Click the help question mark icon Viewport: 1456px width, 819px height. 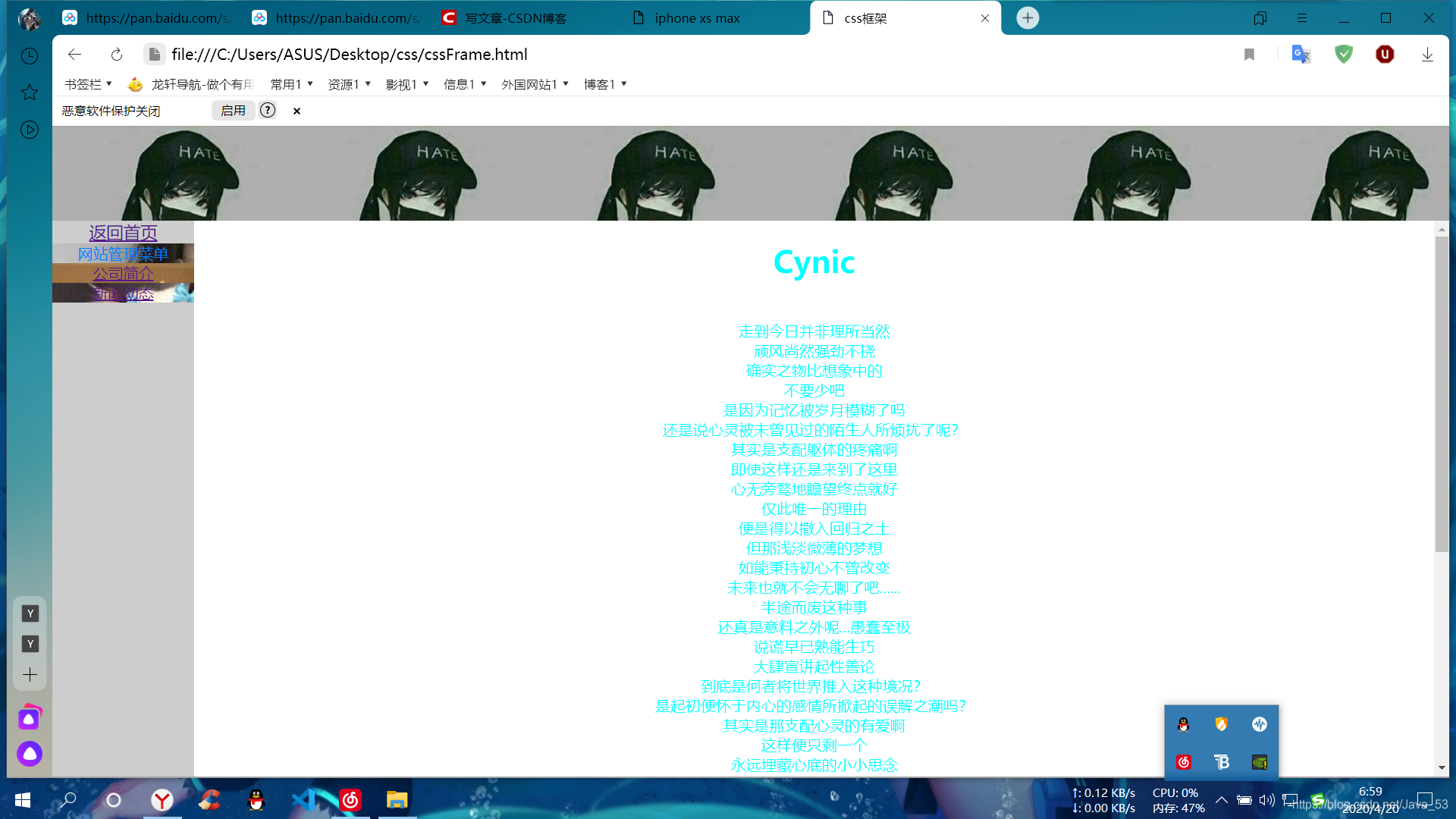coord(268,111)
